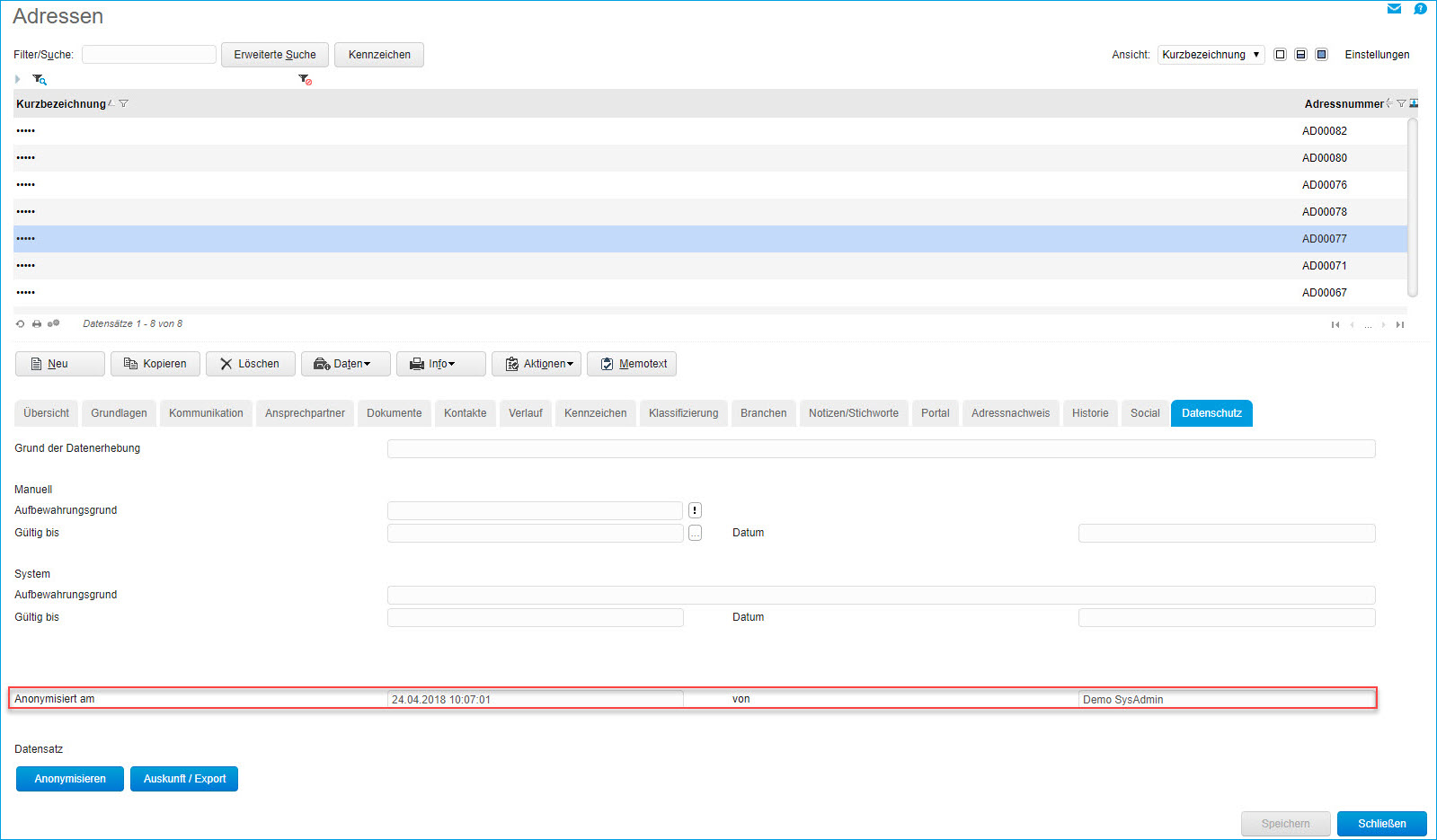The height and width of the screenshot is (840, 1437).
Task: Click the Kopieren button
Action: tap(155, 364)
